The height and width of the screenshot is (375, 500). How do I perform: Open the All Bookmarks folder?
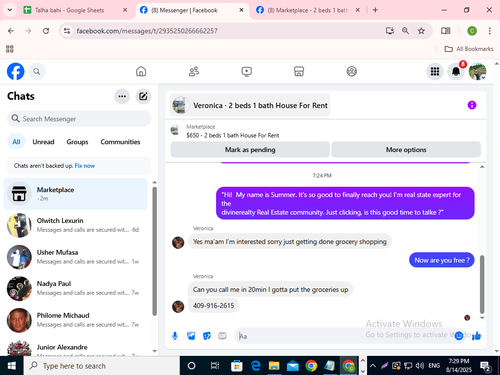[x=469, y=49]
